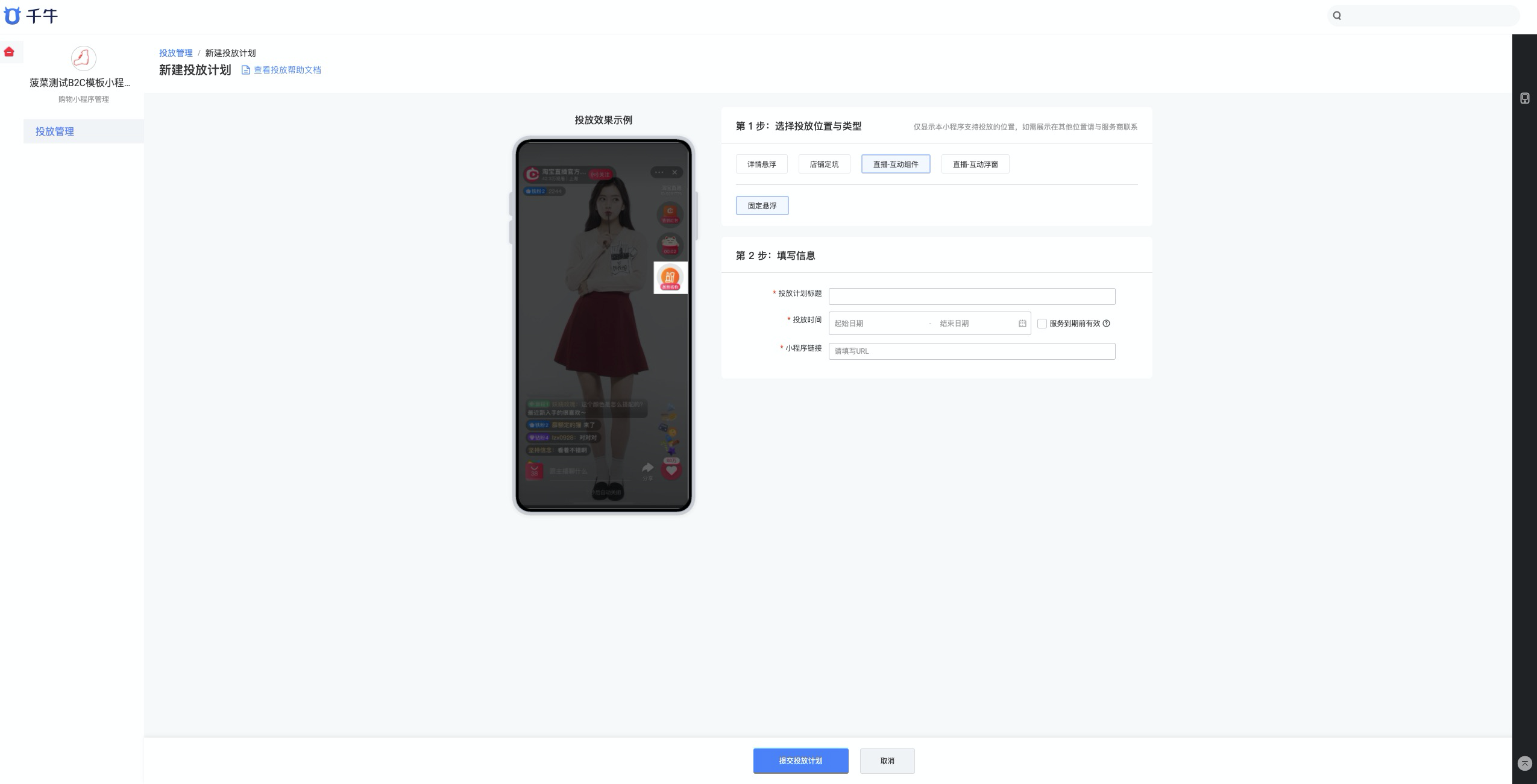Click the 结束日期 end date field
Image resolution: width=1537 pixels, height=784 pixels.
tap(975, 324)
